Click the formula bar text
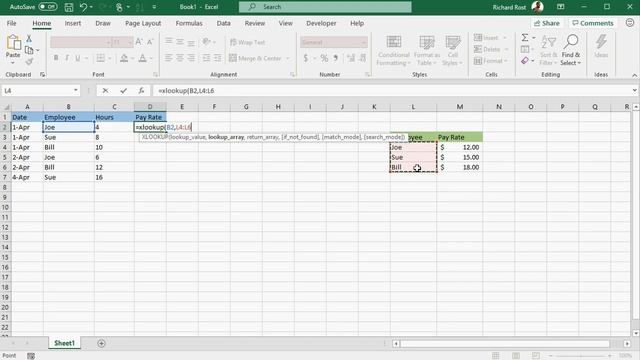The height and width of the screenshot is (360, 640). [186, 91]
